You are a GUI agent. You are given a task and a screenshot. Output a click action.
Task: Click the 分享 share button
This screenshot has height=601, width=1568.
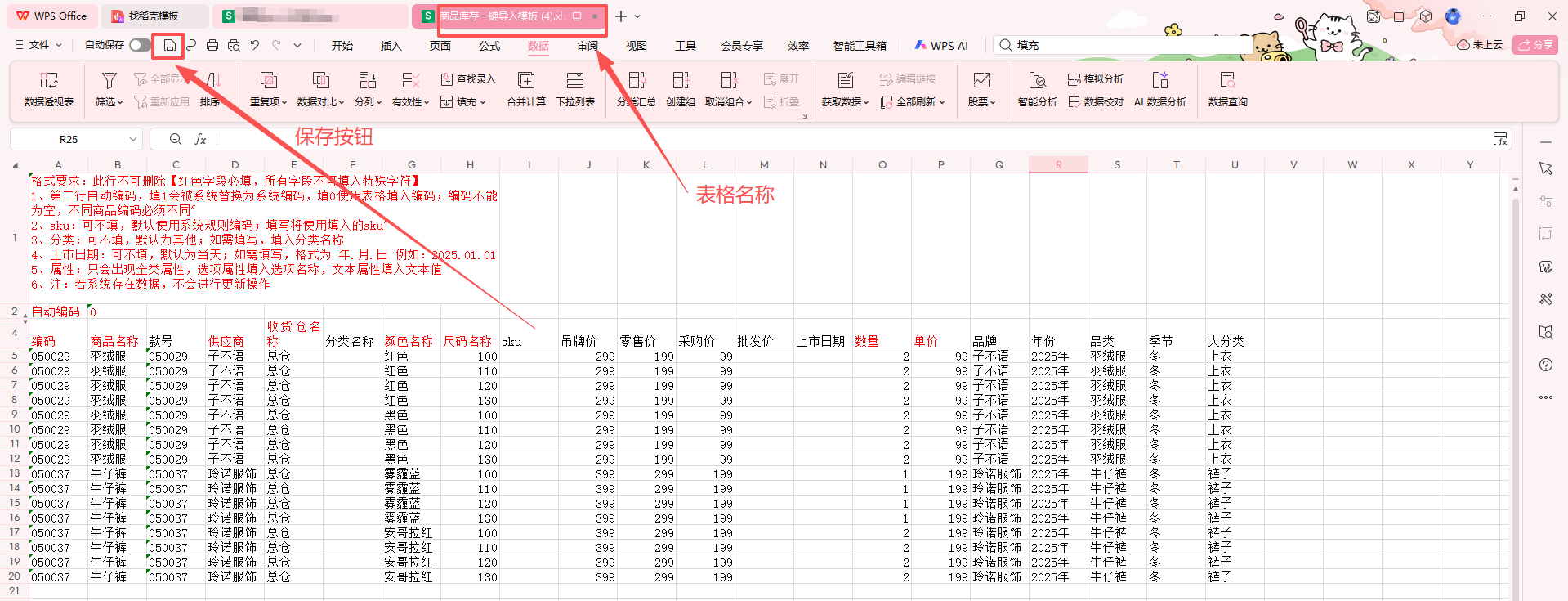(x=1534, y=45)
